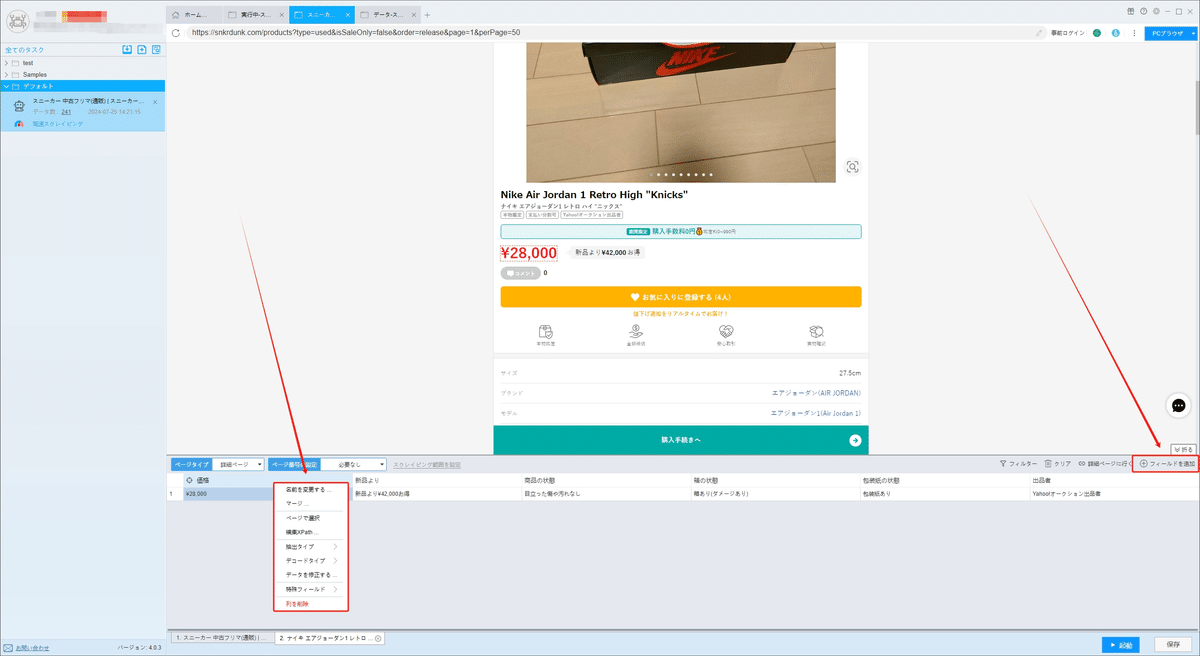
Task: Select マージ in context menu
Action: tap(311, 504)
